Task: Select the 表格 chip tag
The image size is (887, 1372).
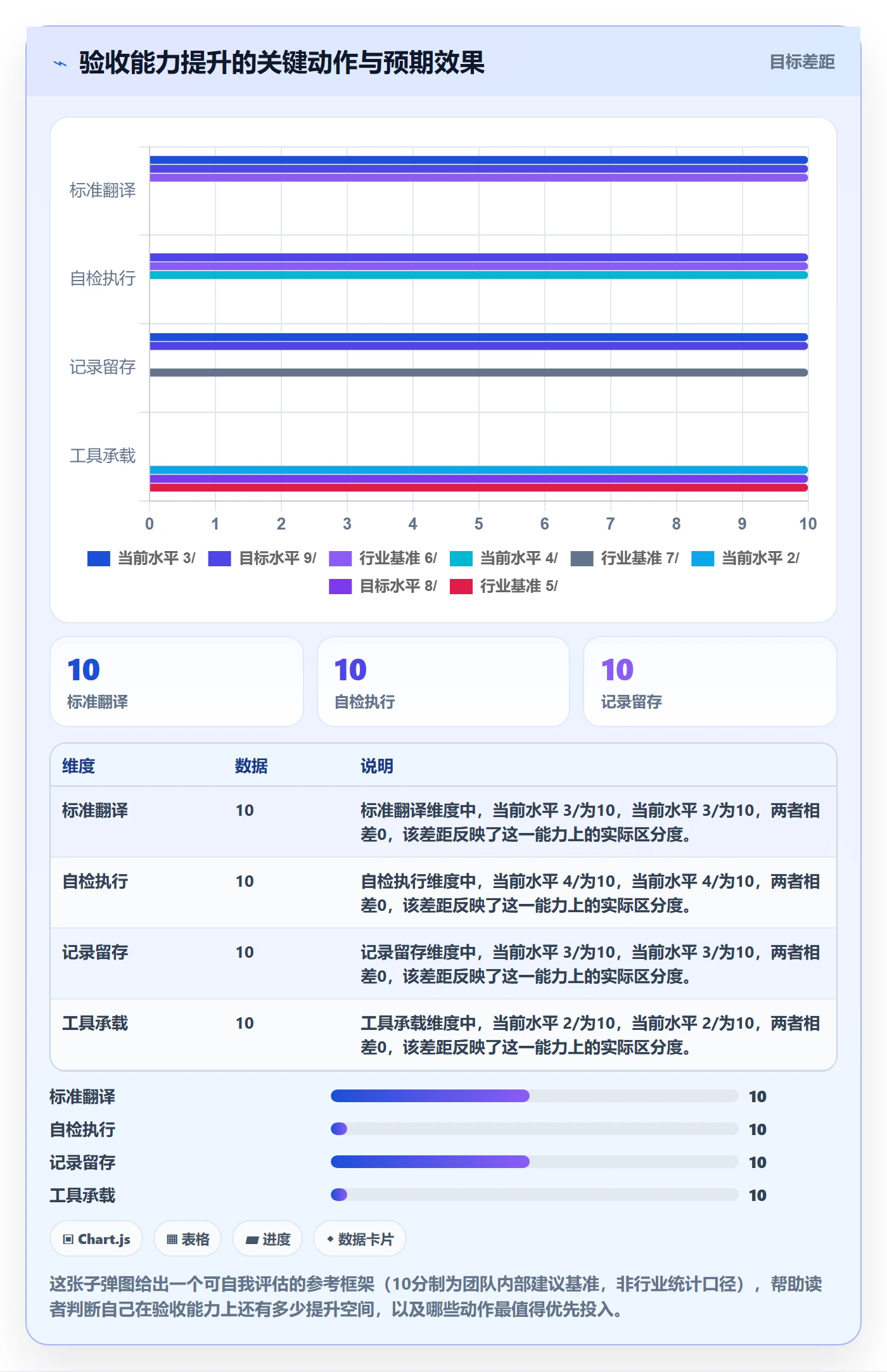Action: 188,1239
